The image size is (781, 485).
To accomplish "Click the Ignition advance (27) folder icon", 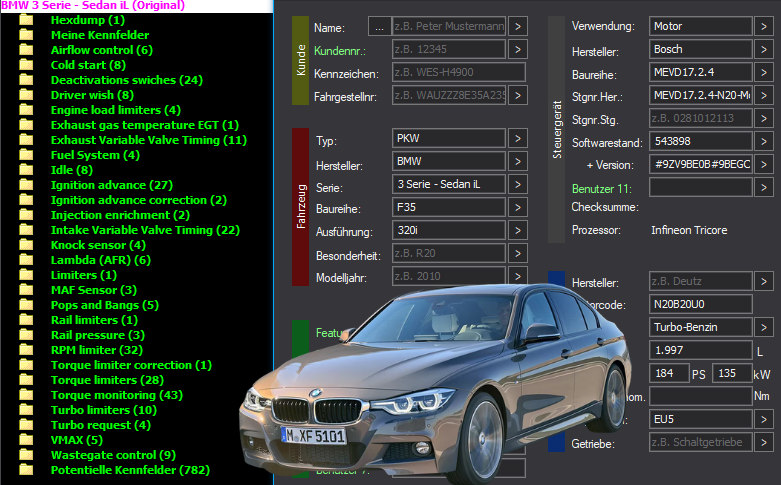I will 26,185.
